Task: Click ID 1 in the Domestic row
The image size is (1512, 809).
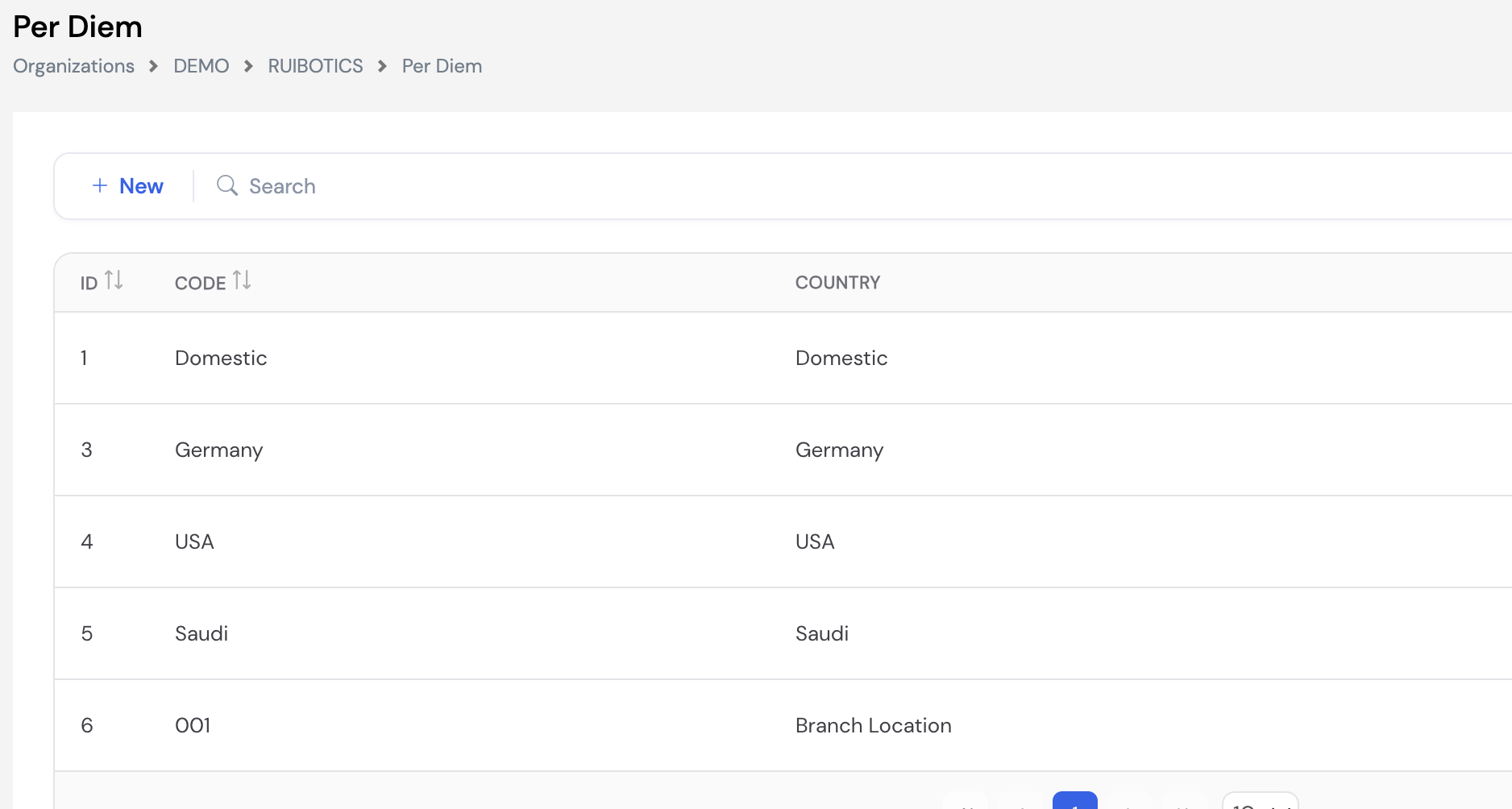Action: coord(84,358)
